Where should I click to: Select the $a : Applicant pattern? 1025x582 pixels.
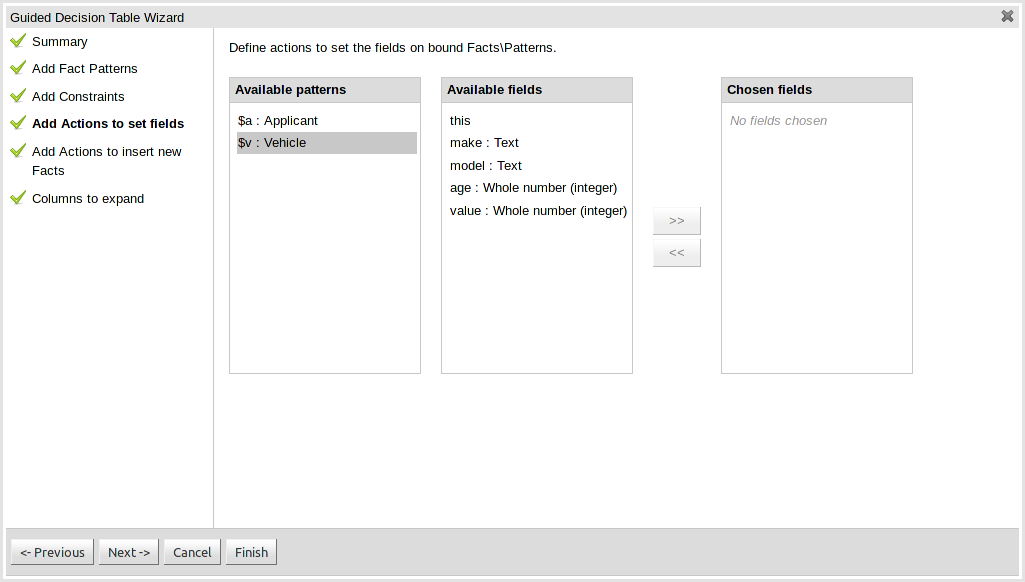tap(278, 121)
